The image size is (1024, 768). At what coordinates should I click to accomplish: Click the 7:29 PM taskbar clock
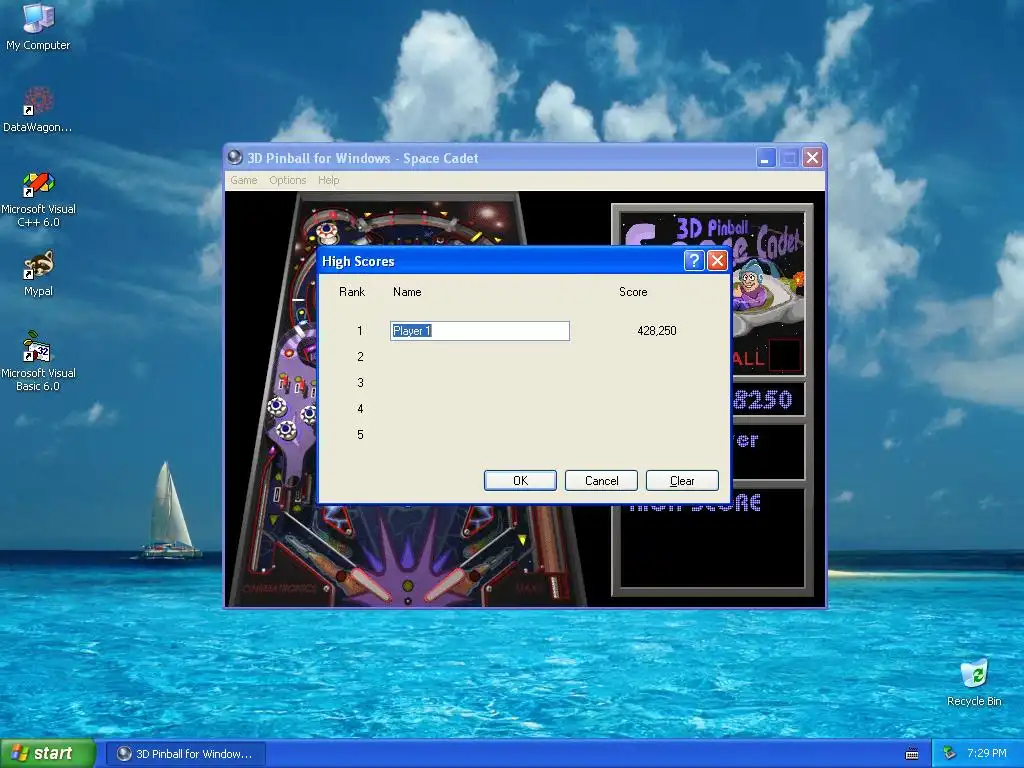click(987, 754)
